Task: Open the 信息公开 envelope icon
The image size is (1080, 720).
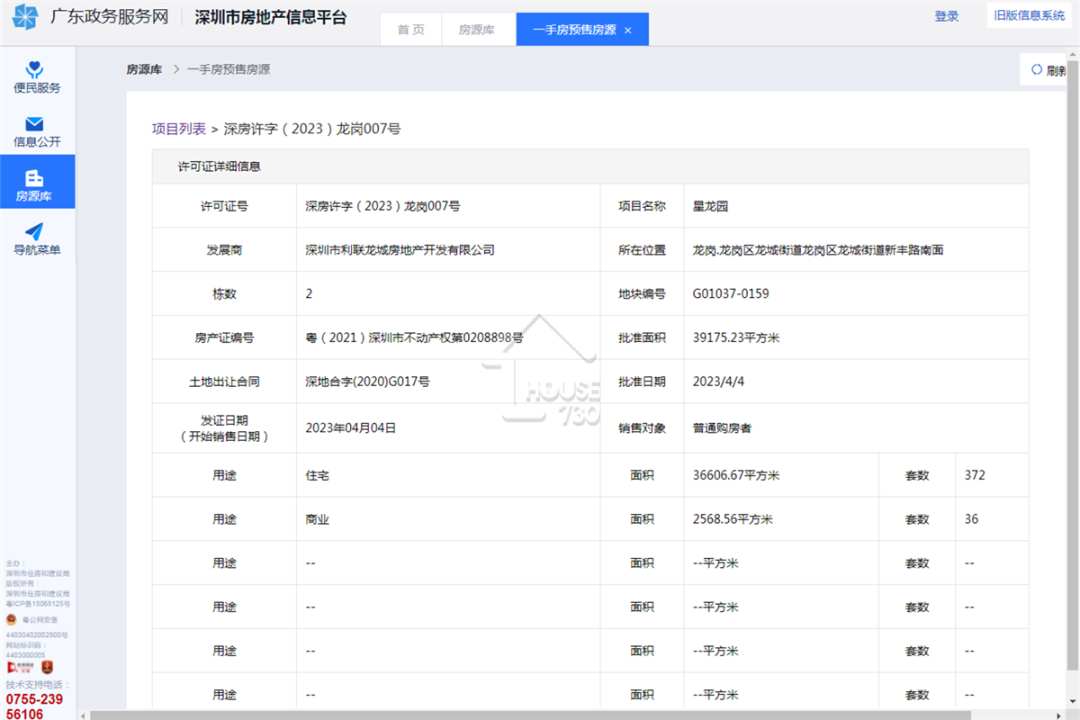Action: pos(34,124)
